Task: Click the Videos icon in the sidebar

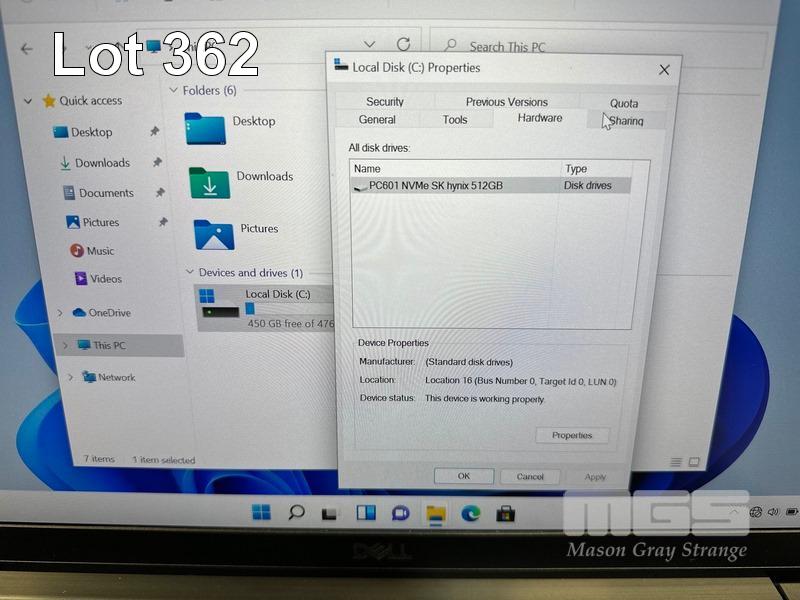Action: [x=81, y=279]
